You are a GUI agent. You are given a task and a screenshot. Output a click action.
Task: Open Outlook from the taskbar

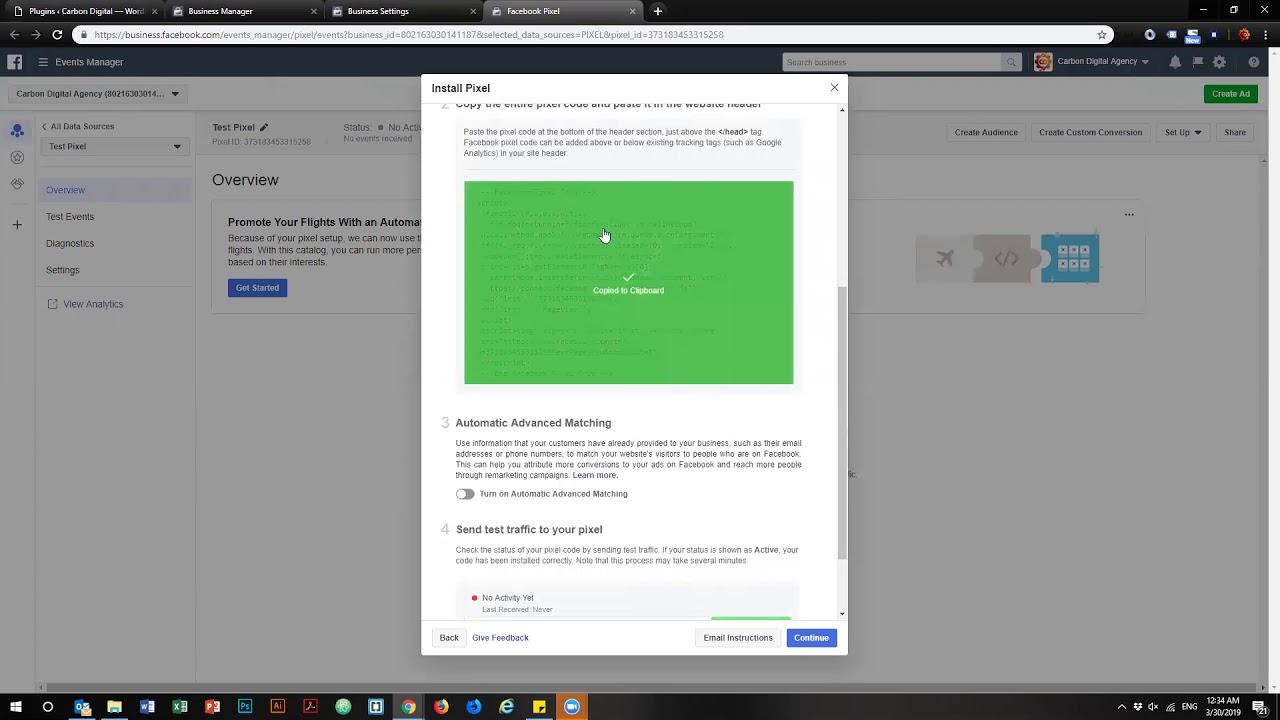82,707
